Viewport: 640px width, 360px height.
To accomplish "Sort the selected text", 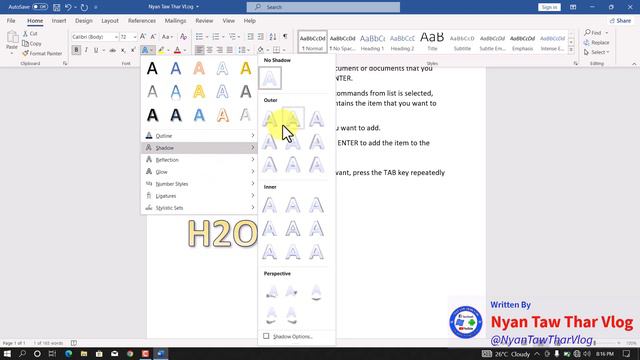I will (x=273, y=37).
